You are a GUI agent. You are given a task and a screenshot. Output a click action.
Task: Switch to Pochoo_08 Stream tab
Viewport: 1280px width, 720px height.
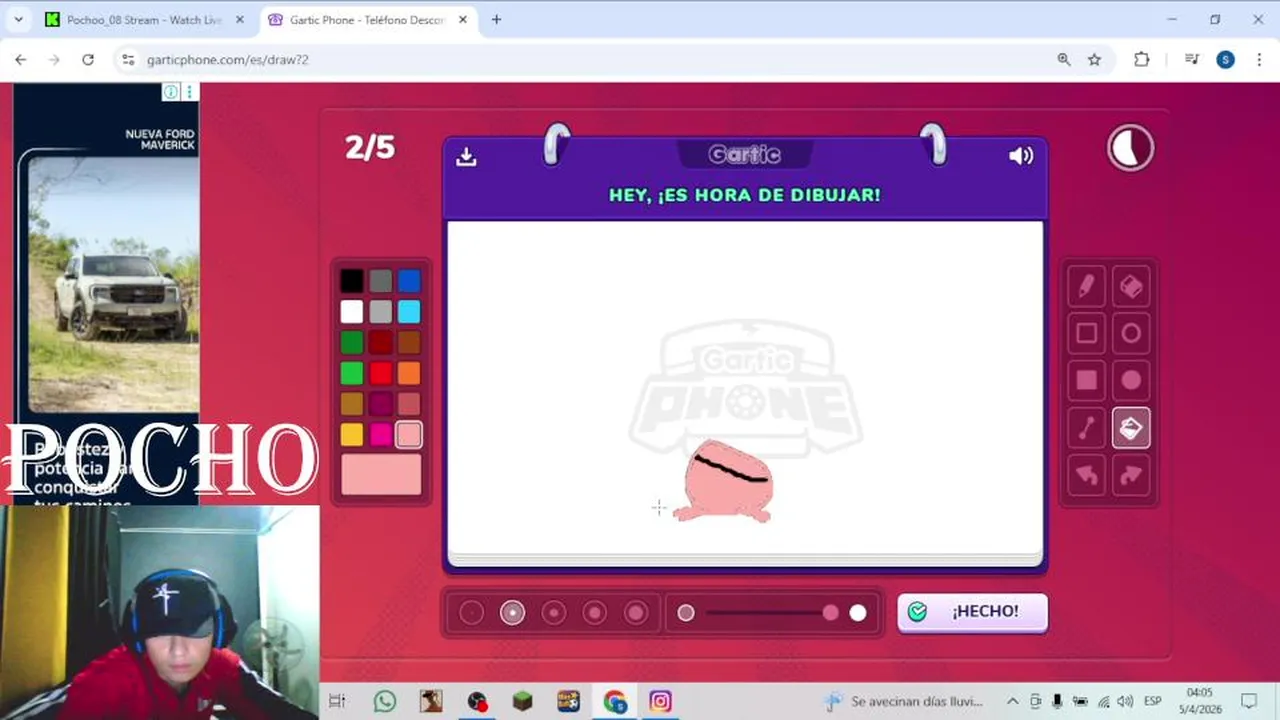(x=144, y=20)
